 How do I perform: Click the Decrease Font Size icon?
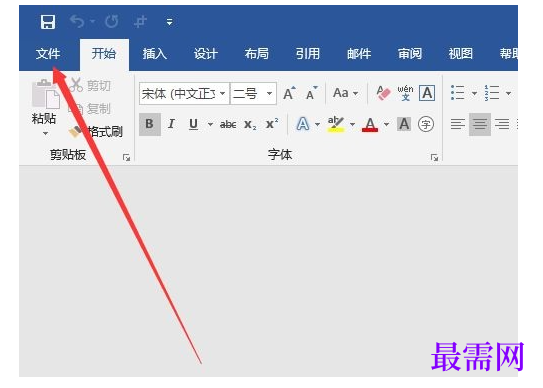pyautogui.click(x=311, y=93)
